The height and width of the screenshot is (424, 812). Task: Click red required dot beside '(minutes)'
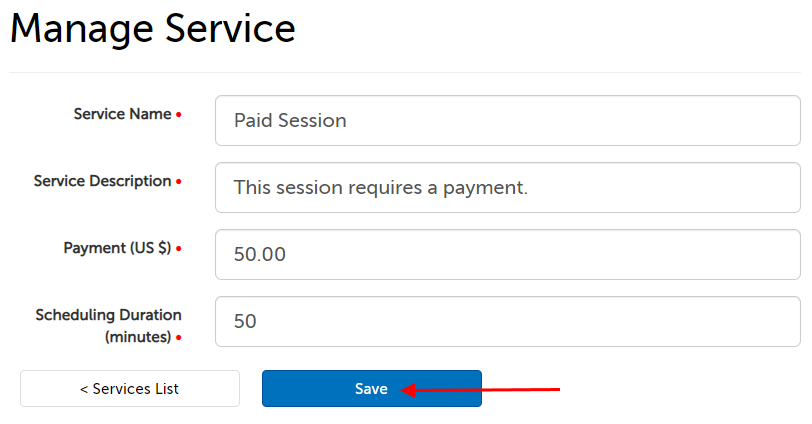click(x=179, y=339)
